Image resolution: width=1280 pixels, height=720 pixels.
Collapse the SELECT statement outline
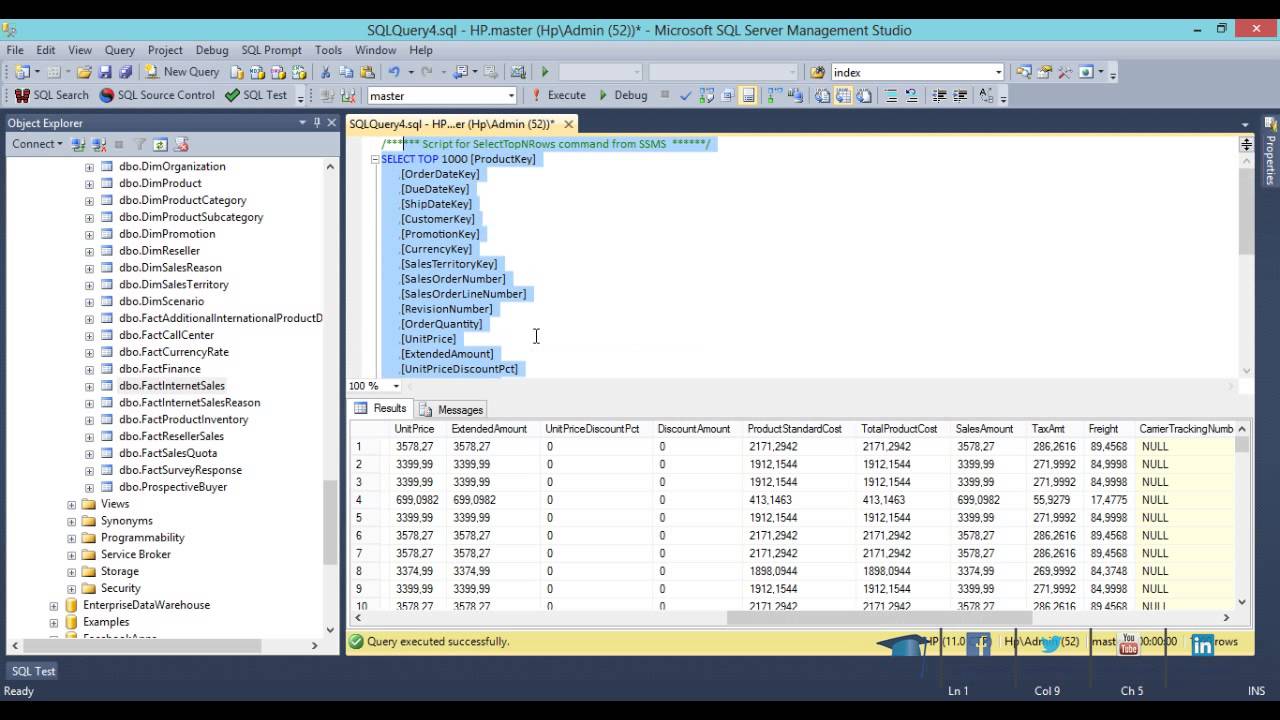(375, 159)
